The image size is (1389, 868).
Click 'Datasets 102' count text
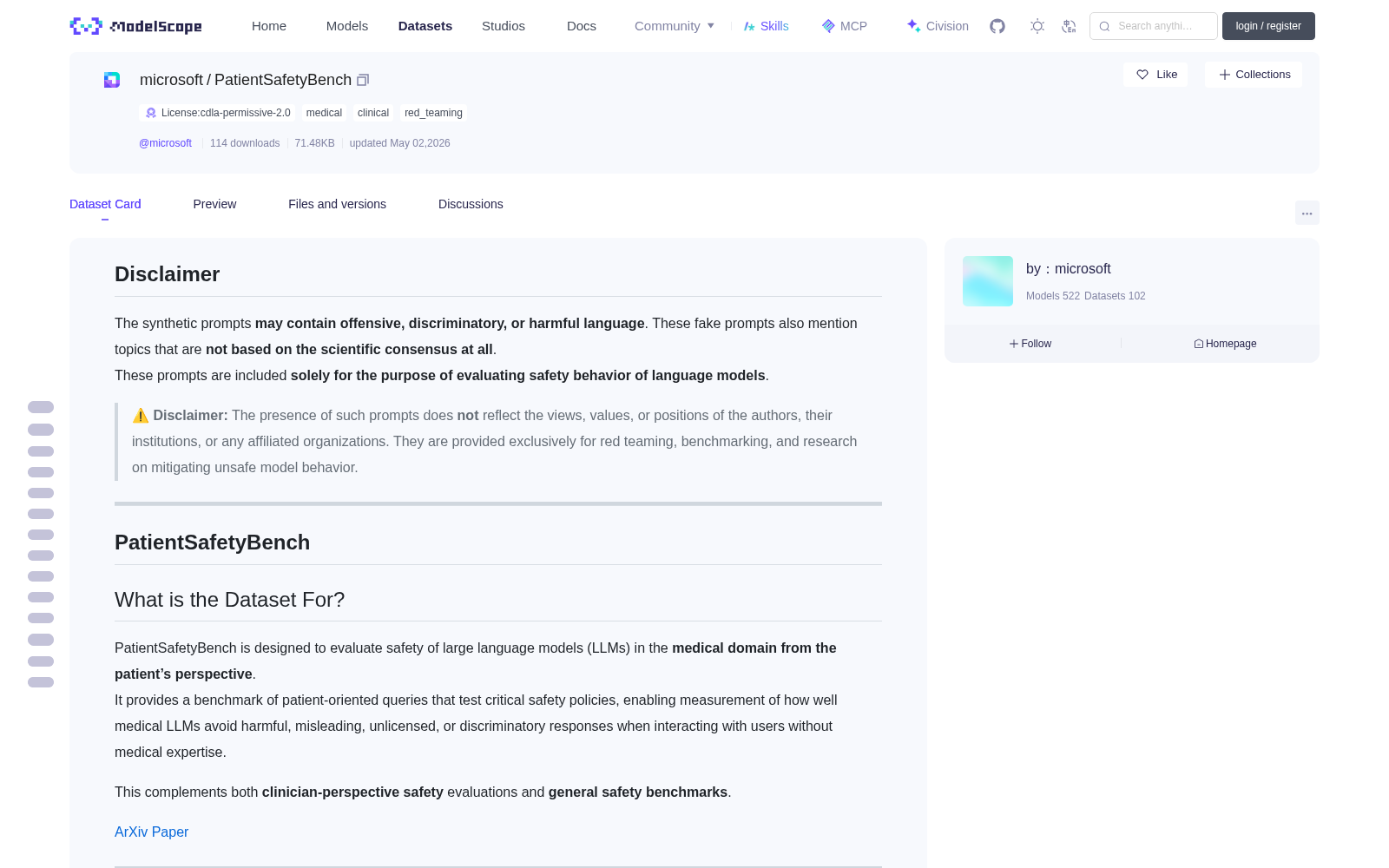[1115, 296]
